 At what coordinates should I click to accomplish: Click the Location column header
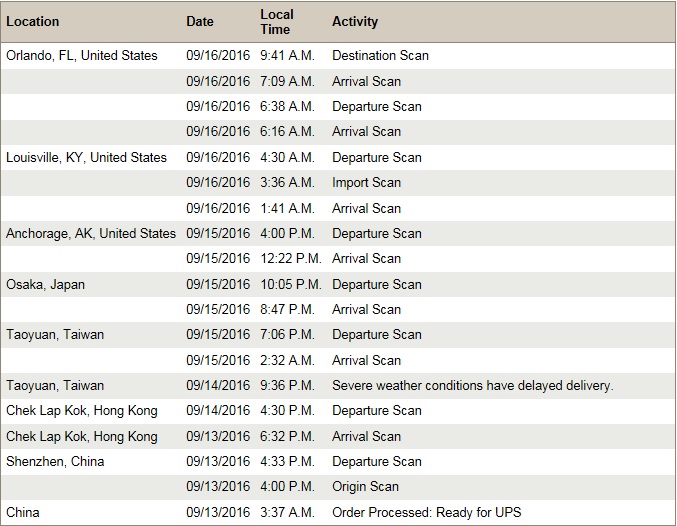[x=32, y=22]
